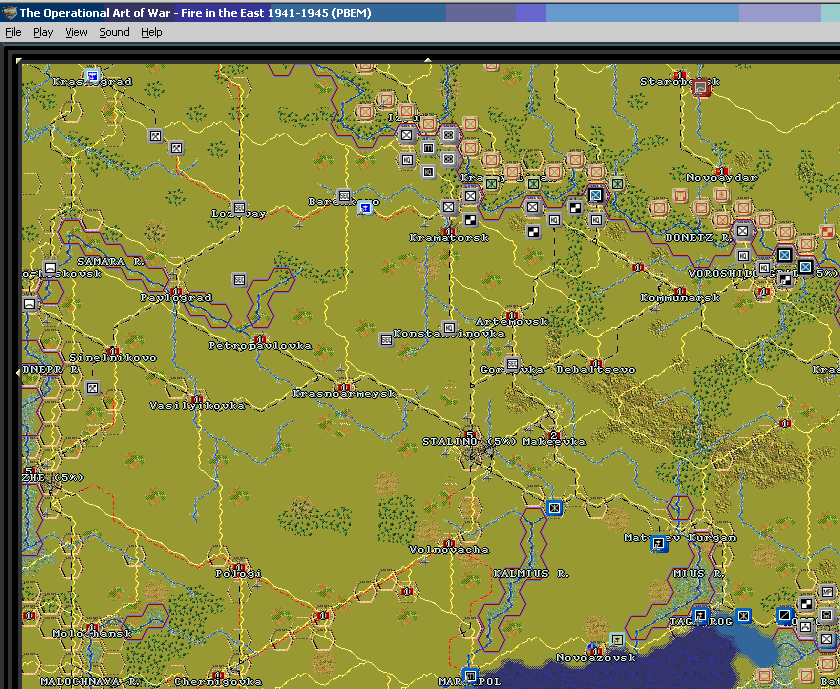Select the checkered armor unit beside the MP unit
840x689 pixels.
[x=806, y=604]
